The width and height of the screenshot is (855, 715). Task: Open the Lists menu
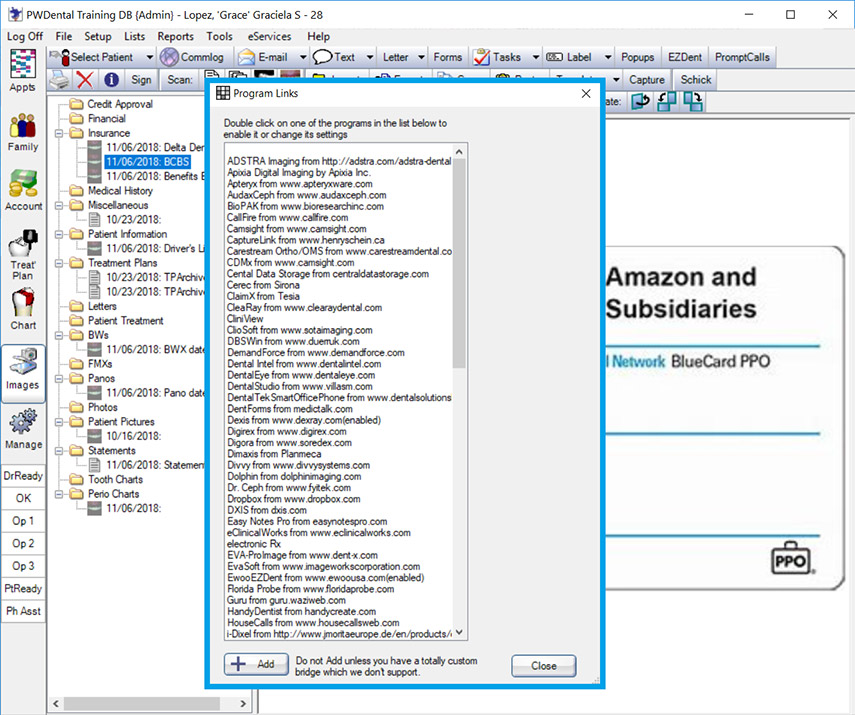pos(134,37)
